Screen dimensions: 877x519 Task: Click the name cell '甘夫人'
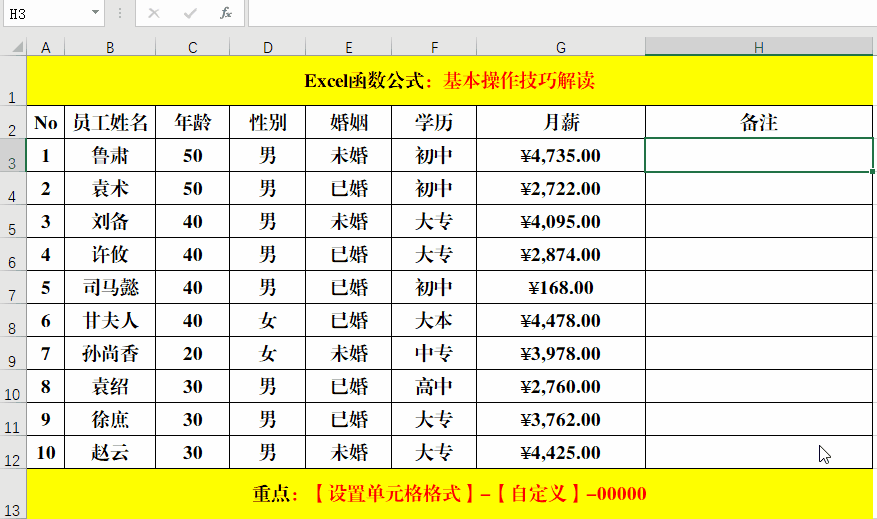[x=110, y=320]
